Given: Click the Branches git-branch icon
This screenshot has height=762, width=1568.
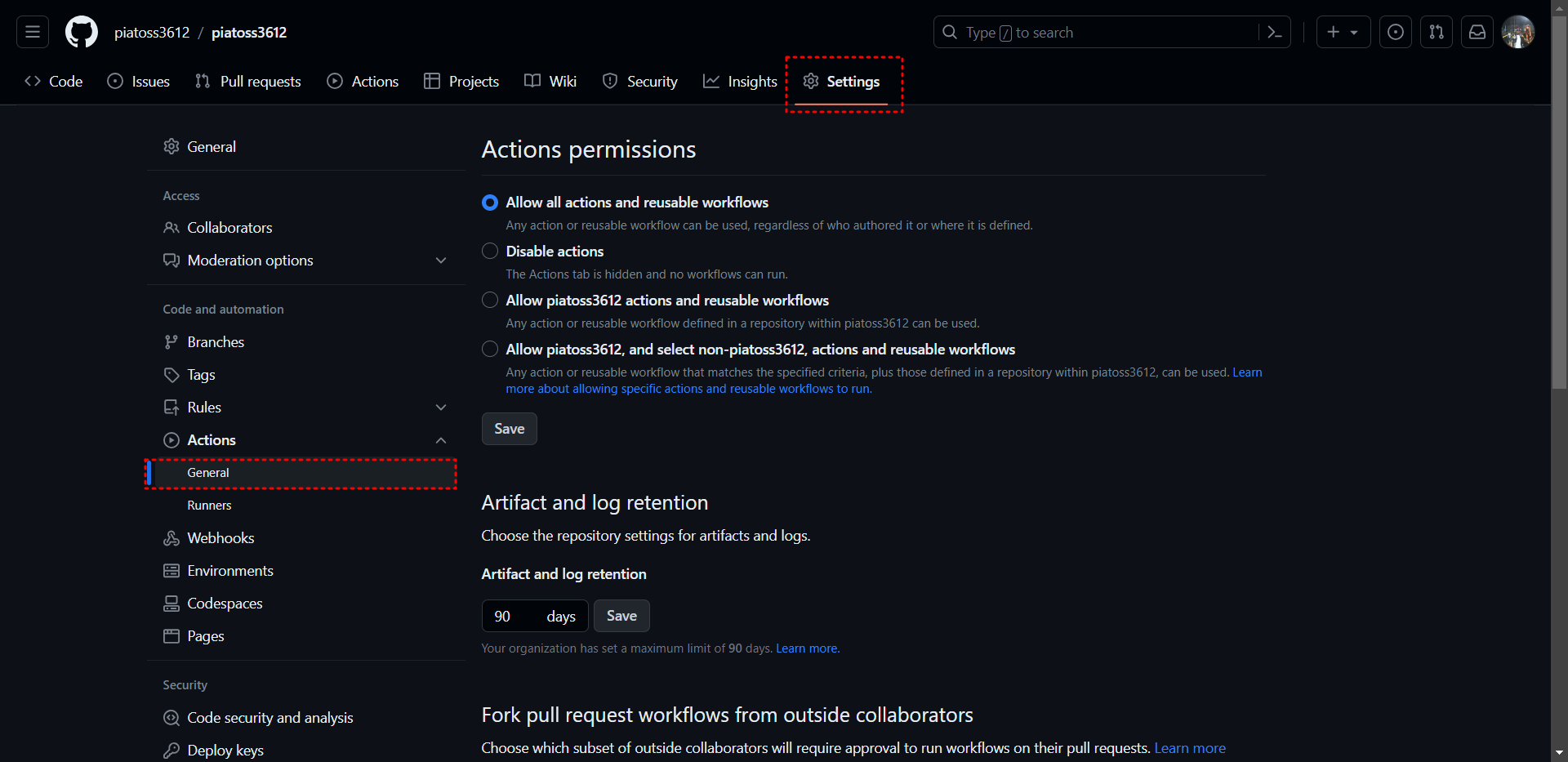Looking at the screenshot, I should (171, 342).
